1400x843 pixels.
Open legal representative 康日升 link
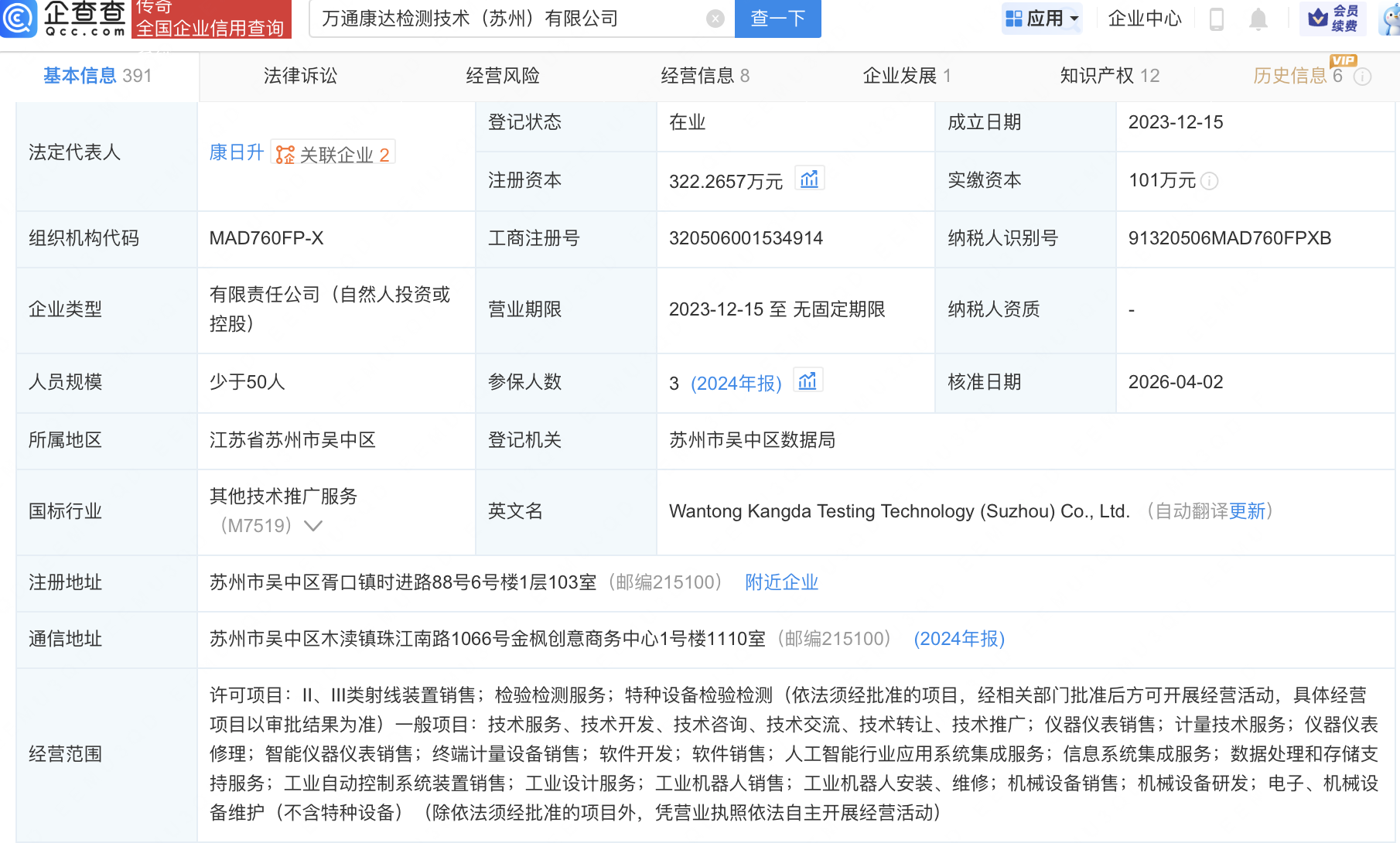point(236,152)
